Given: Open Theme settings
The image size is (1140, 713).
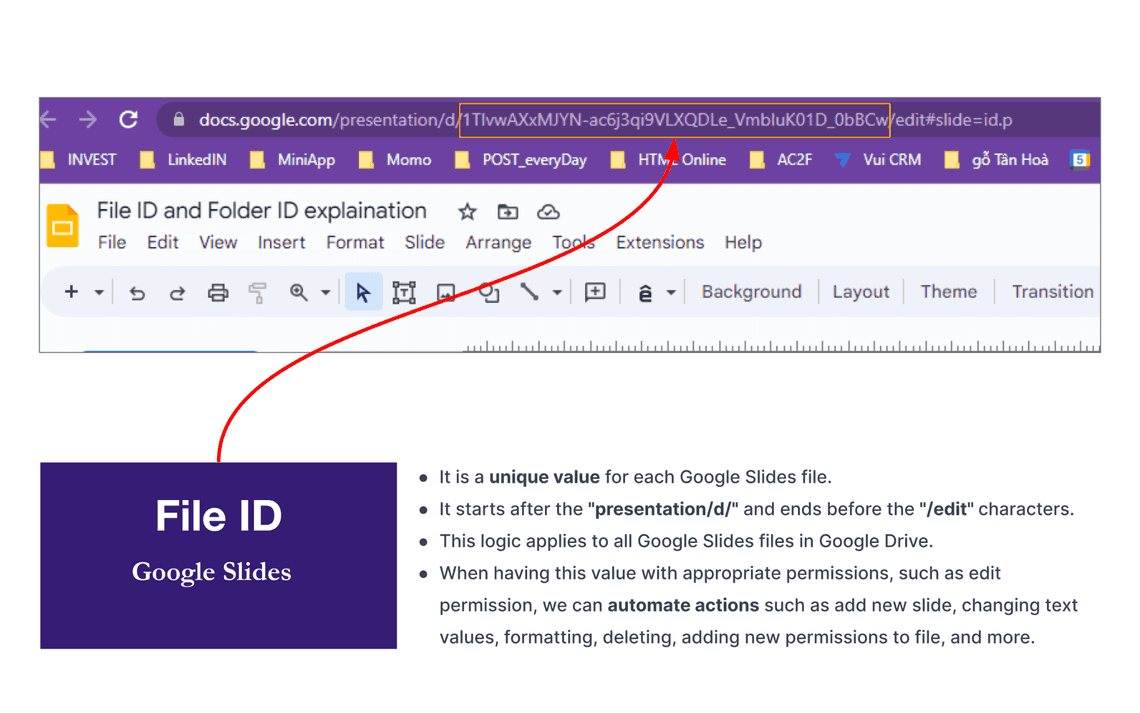Looking at the screenshot, I should coord(947,291).
